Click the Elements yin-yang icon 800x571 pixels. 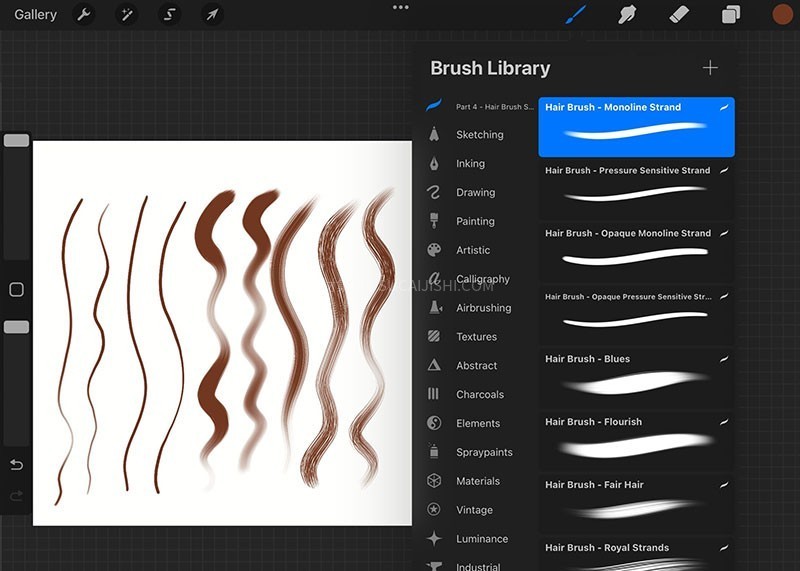coord(434,423)
